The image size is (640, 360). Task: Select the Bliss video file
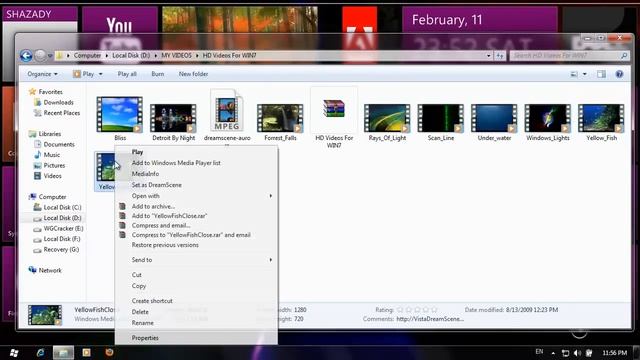pyautogui.click(x=120, y=118)
